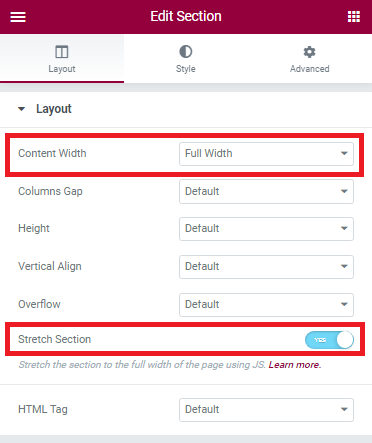
Task: Switch to the Style tab label
Action: (186, 69)
